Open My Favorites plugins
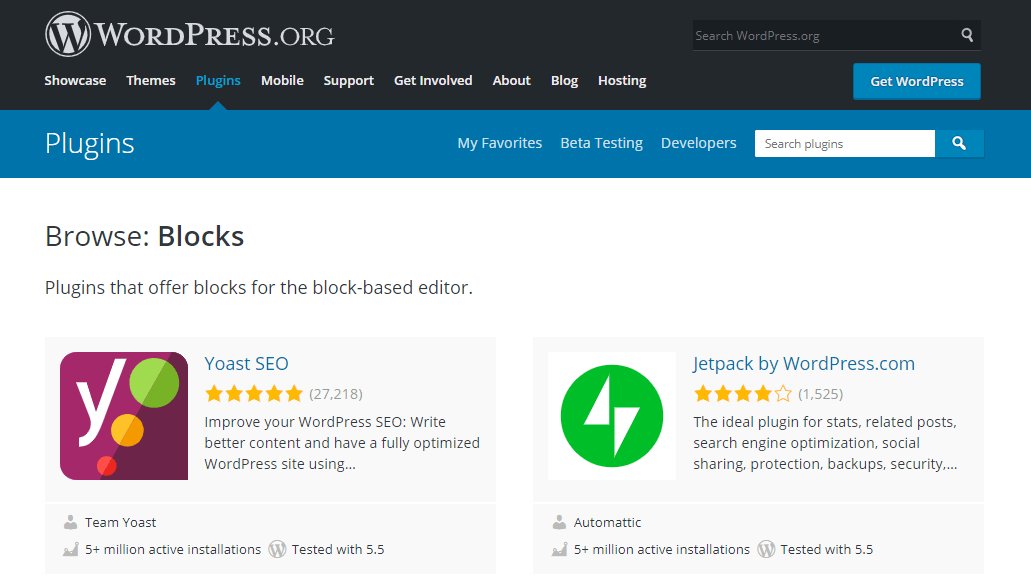The width and height of the screenshot is (1031, 584). point(500,143)
